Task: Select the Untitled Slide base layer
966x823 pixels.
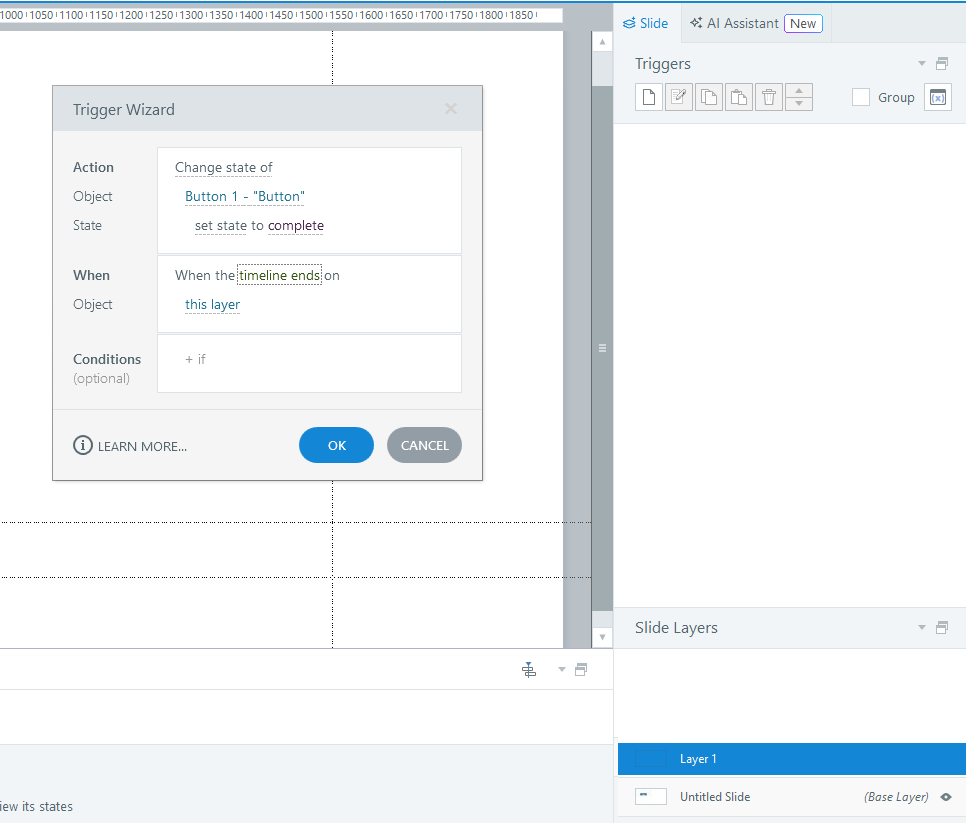Action: click(792, 797)
